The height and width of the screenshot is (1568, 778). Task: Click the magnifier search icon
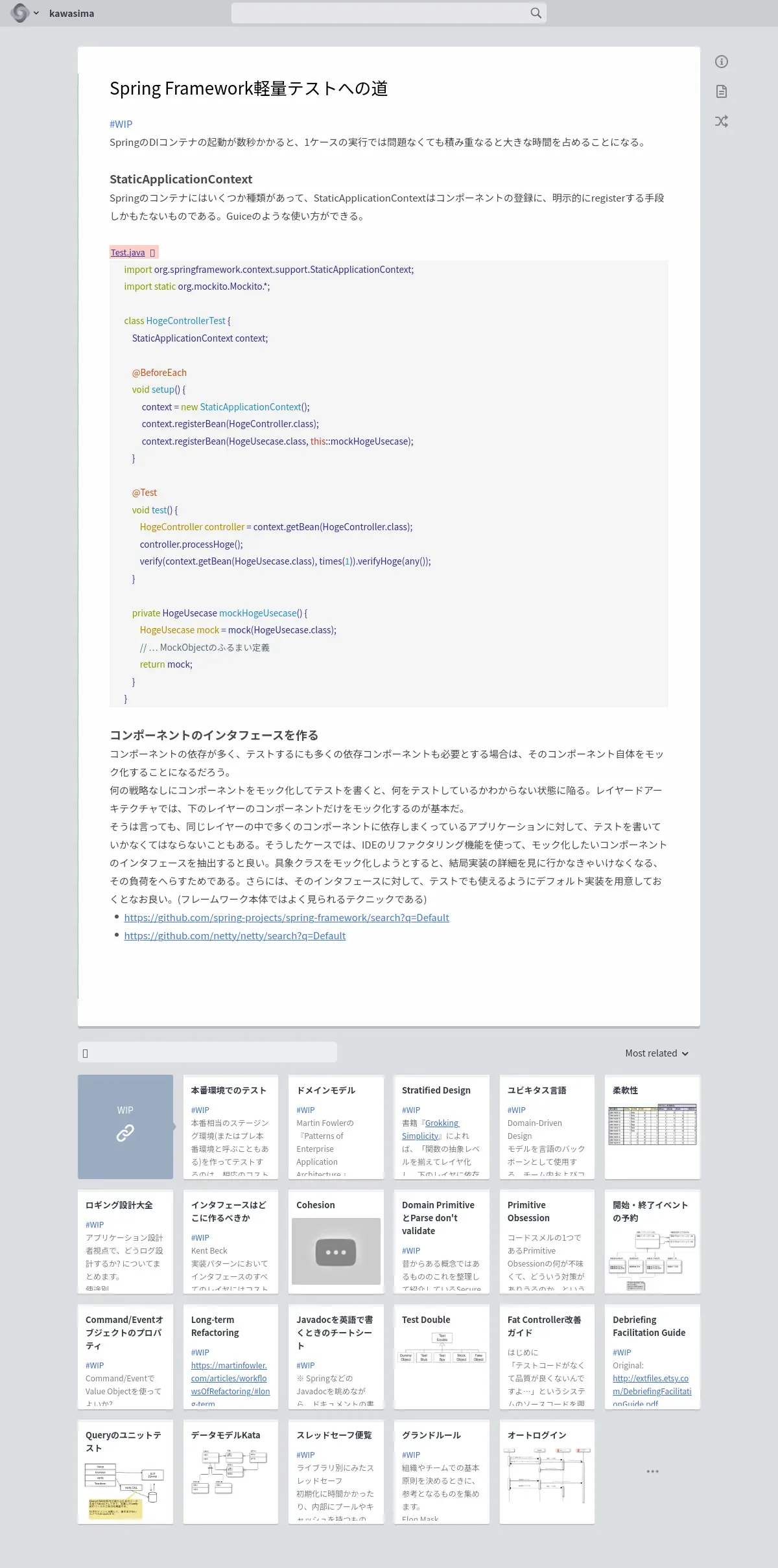536,13
